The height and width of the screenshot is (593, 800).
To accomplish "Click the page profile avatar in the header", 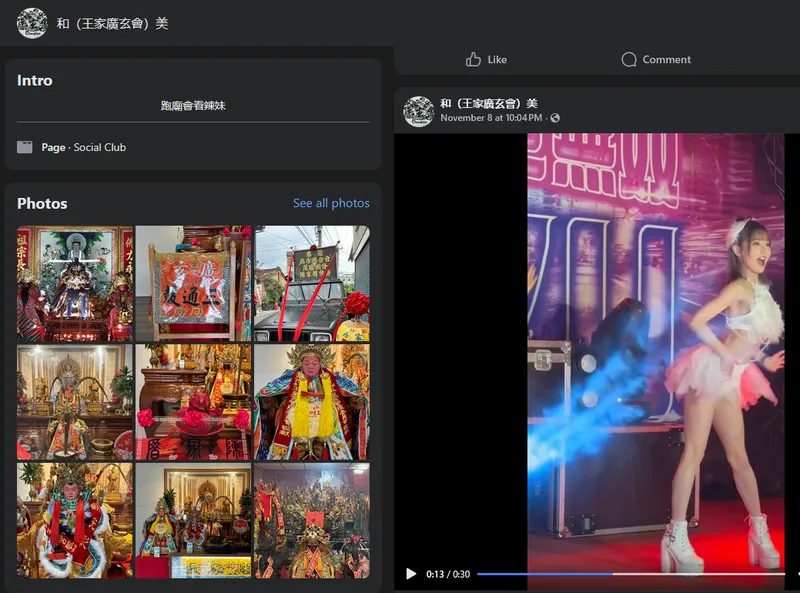I will (x=32, y=23).
